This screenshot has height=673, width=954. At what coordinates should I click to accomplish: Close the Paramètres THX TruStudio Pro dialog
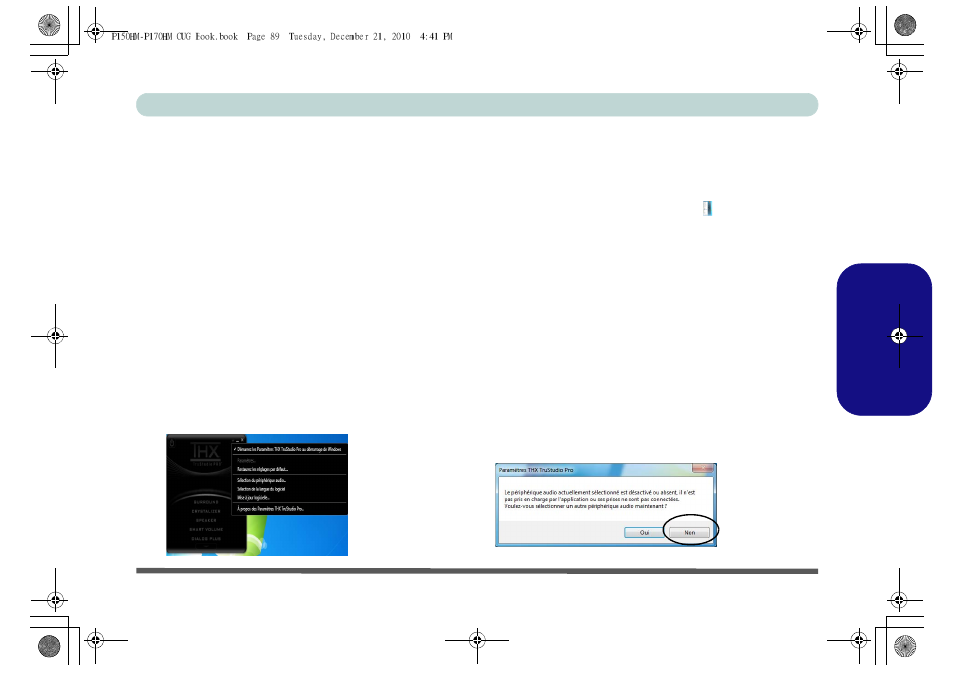[x=703, y=468]
